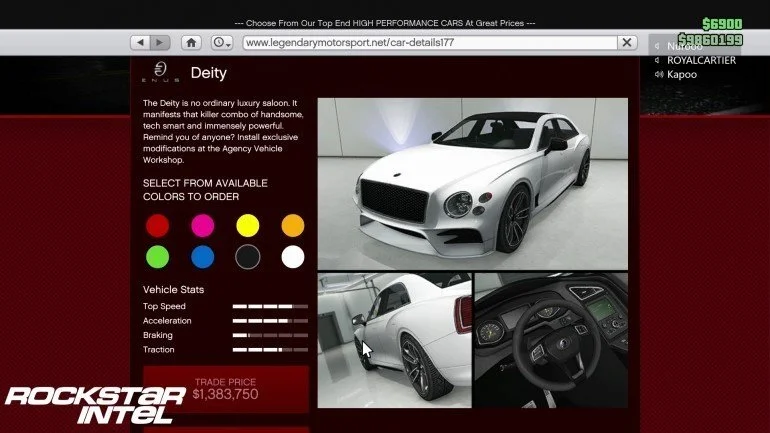The width and height of the screenshot is (770, 433).
Task: Close the in-game browser with X
Action: coord(627,43)
